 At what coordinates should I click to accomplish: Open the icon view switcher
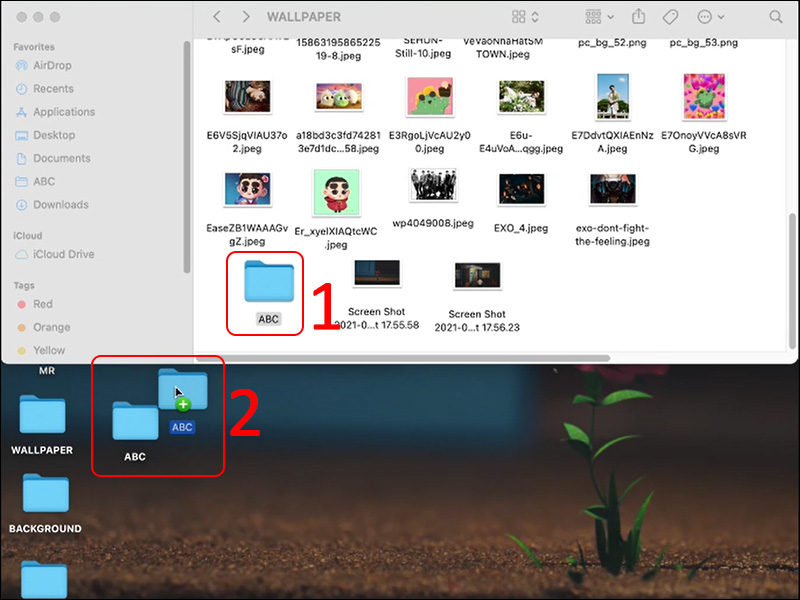[525, 17]
